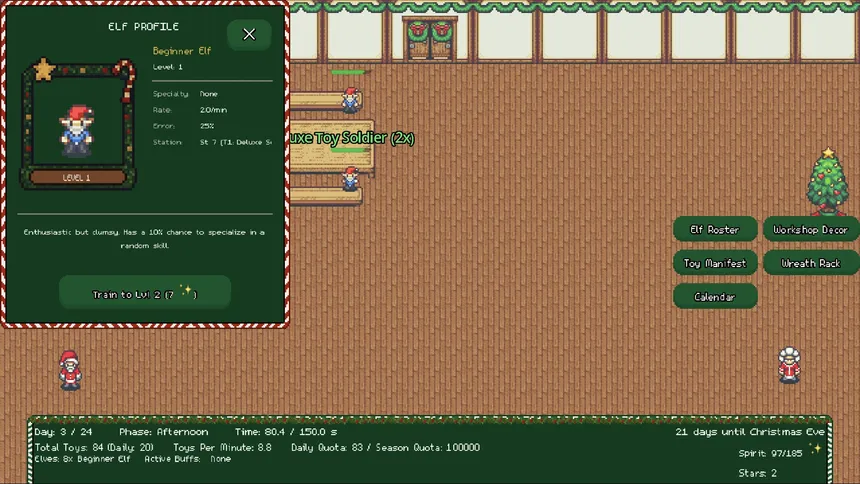Click the Day 3 / 24 status
Viewport: 860px width, 484px height.
(x=63, y=432)
